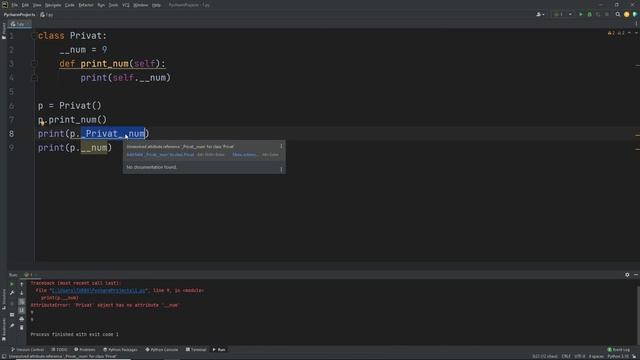The height and width of the screenshot is (360, 640).
Task: Open the documentation section's three-dot menu
Action: coord(281,169)
